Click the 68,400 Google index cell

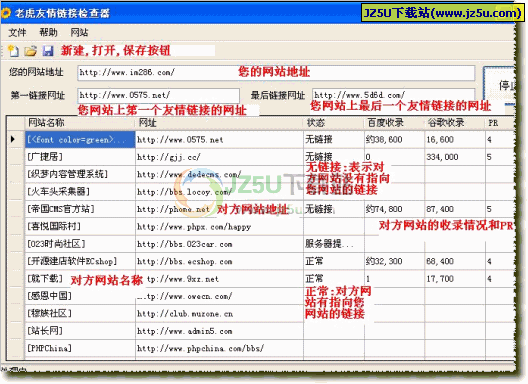tap(455, 261)
